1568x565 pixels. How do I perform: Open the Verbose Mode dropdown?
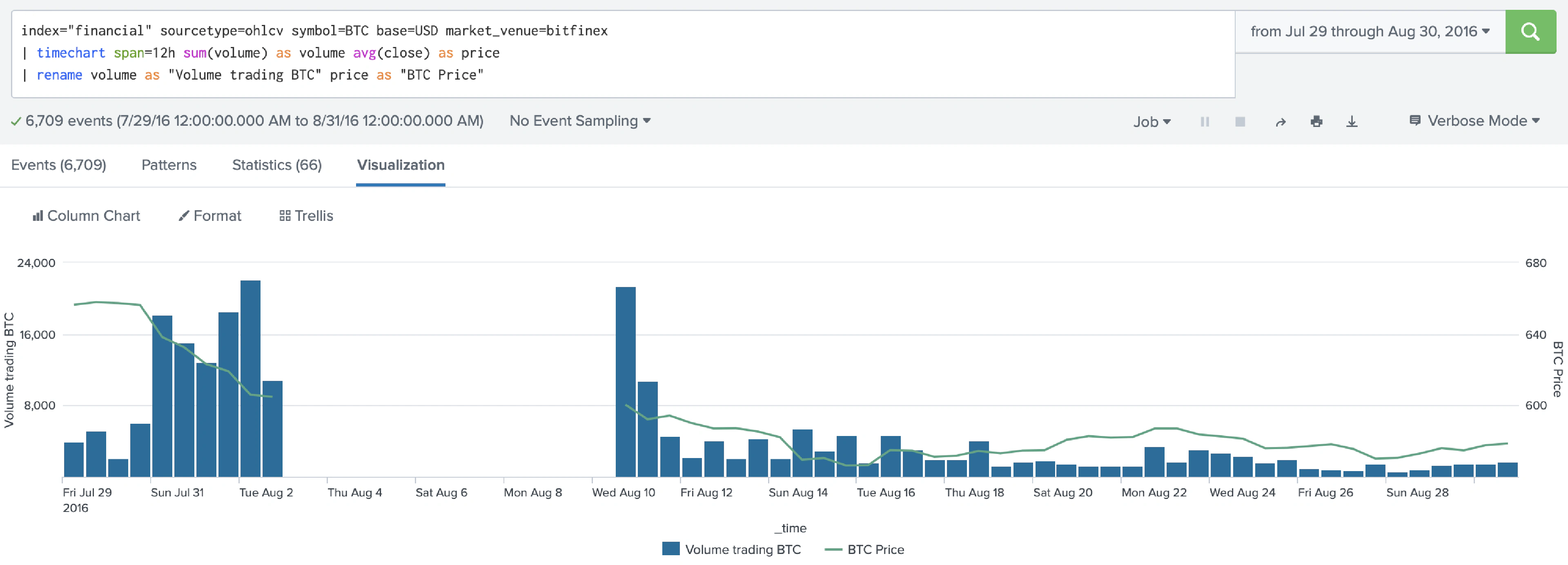(x=1475, y=120)
